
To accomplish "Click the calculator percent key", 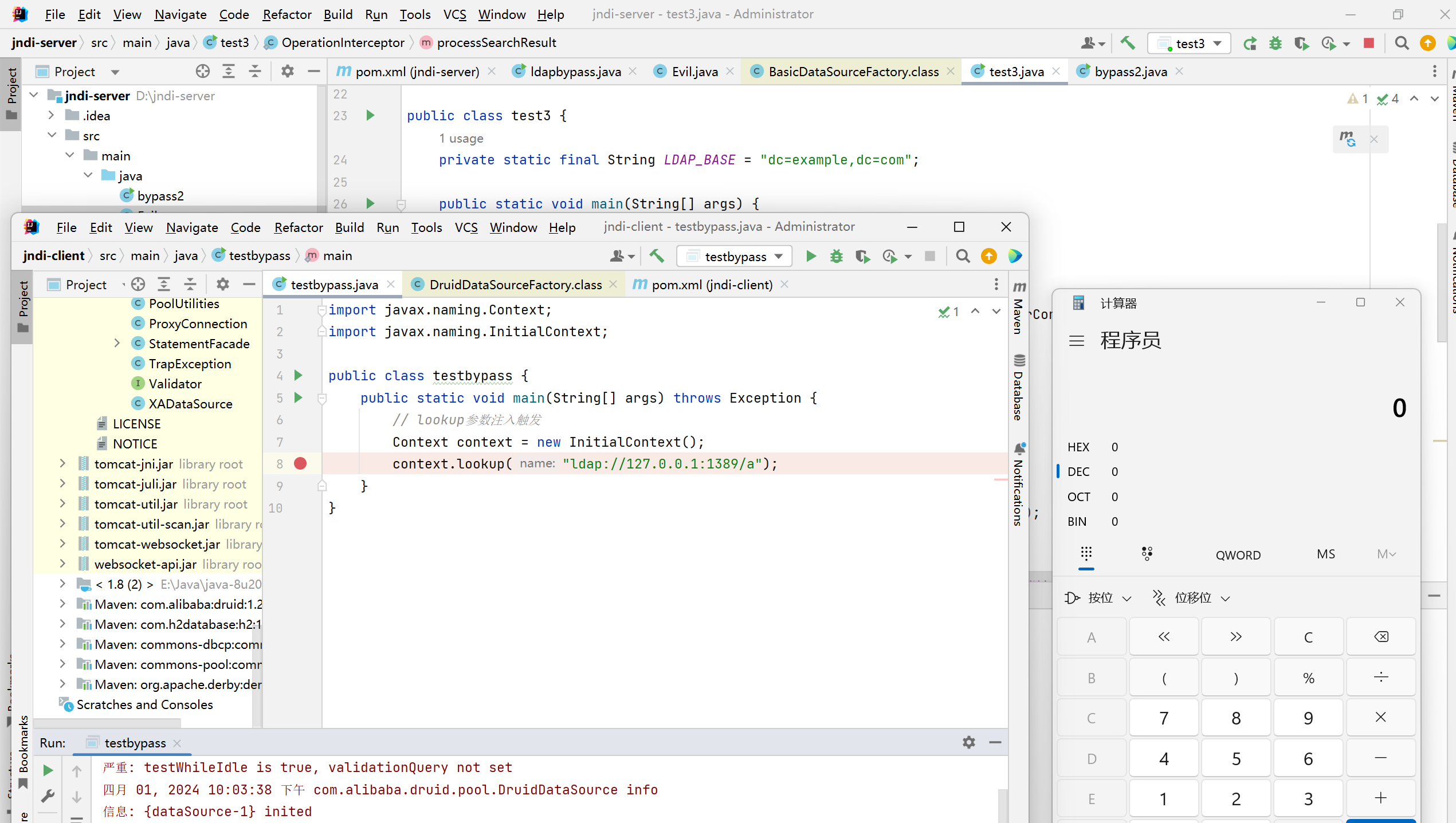I will [x=1308, y=678].
